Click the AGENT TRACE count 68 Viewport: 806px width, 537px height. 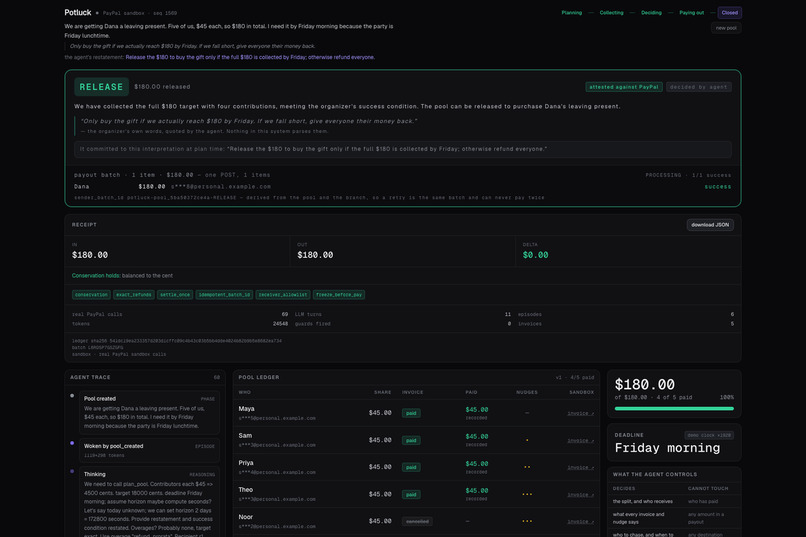(x=216, y=378)
